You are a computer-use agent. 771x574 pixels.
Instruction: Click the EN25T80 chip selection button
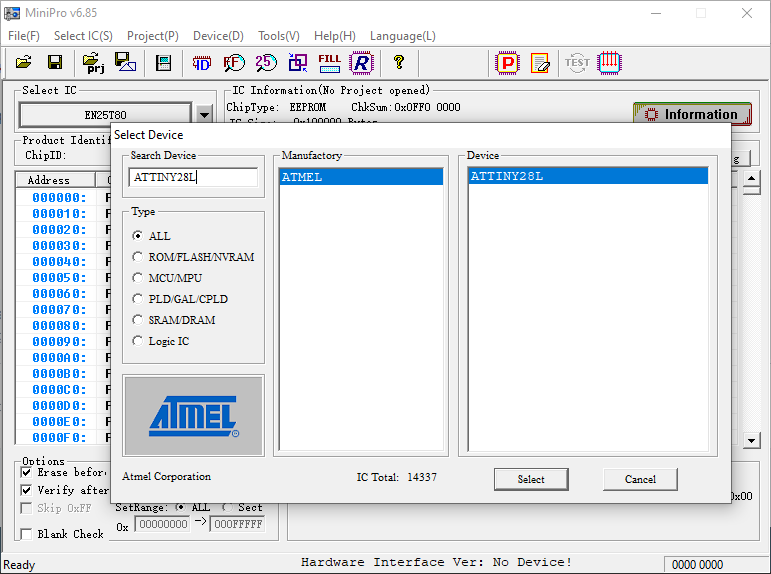pyautogui.click(x=105, y=115)
